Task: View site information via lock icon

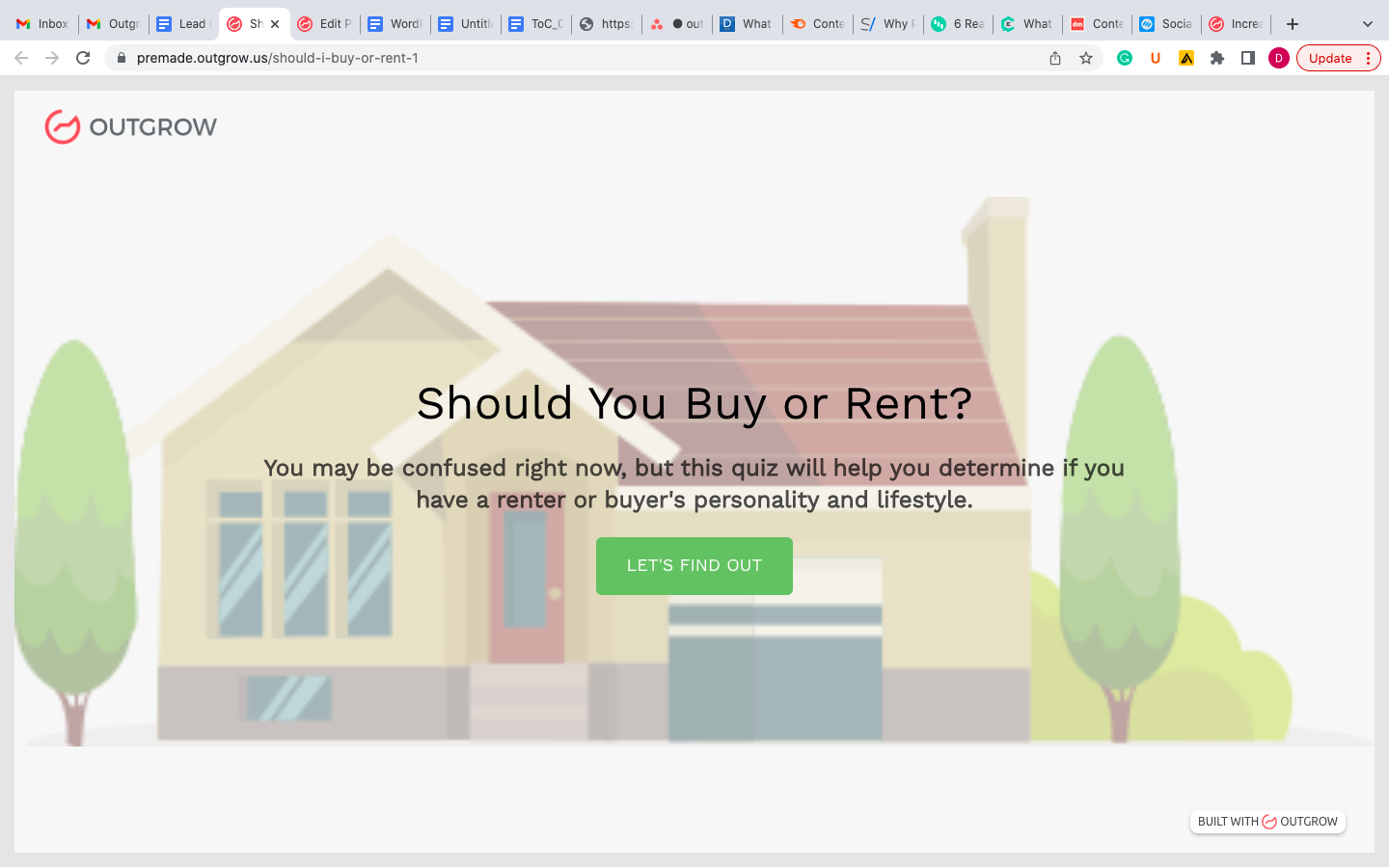Action: click(x=122, y=58)
